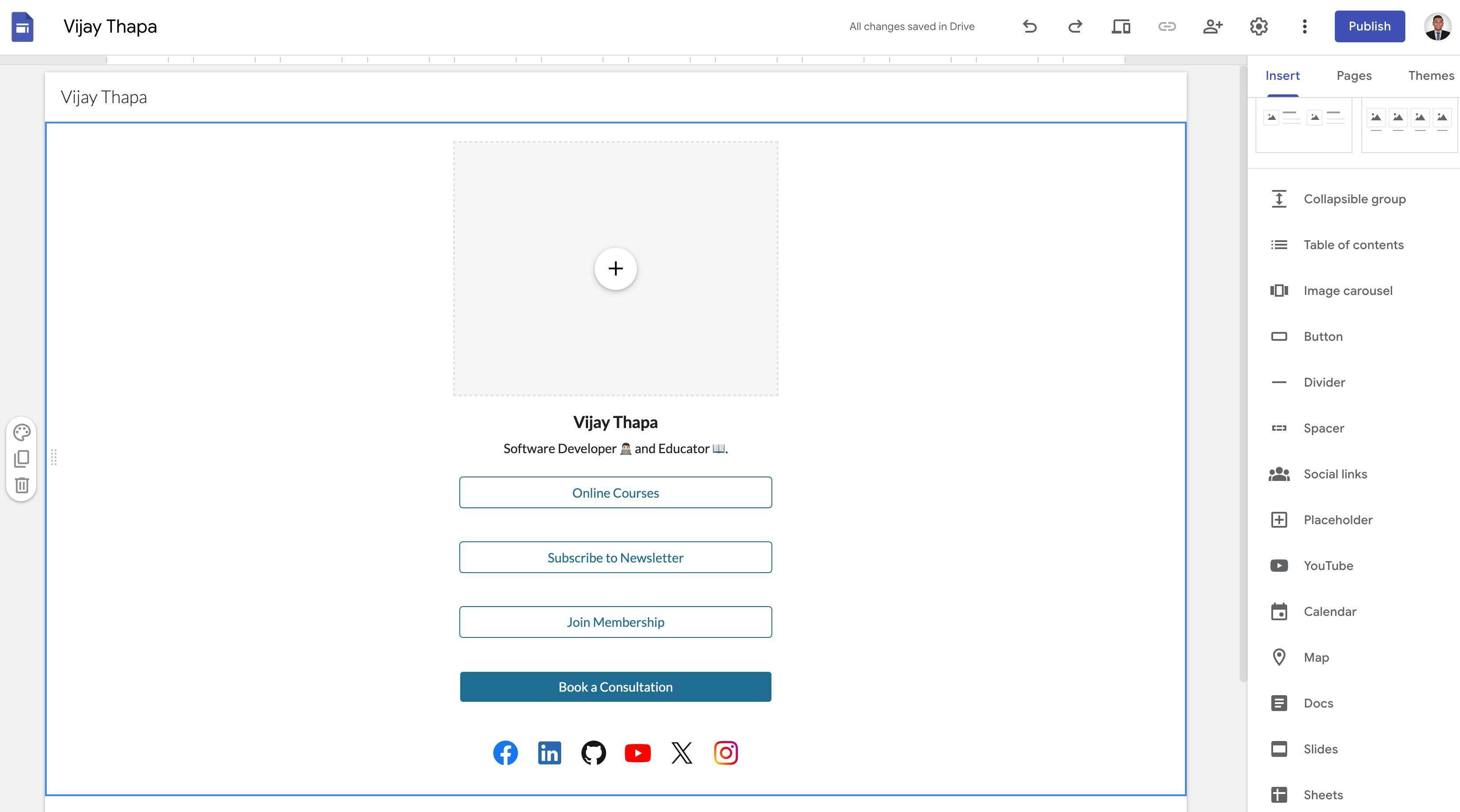Delete the section with the trash icon
Image resolution: width=1460 pixels, height=812 pixels.
22,485
